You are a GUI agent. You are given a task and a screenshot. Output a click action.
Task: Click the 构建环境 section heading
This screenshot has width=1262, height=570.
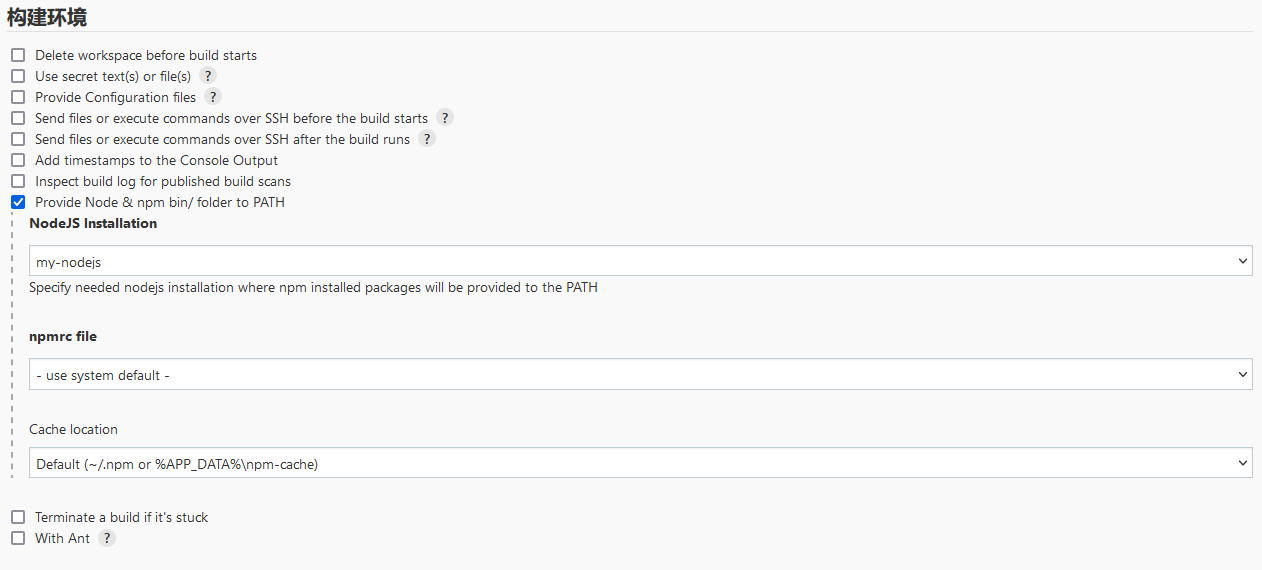47,17
